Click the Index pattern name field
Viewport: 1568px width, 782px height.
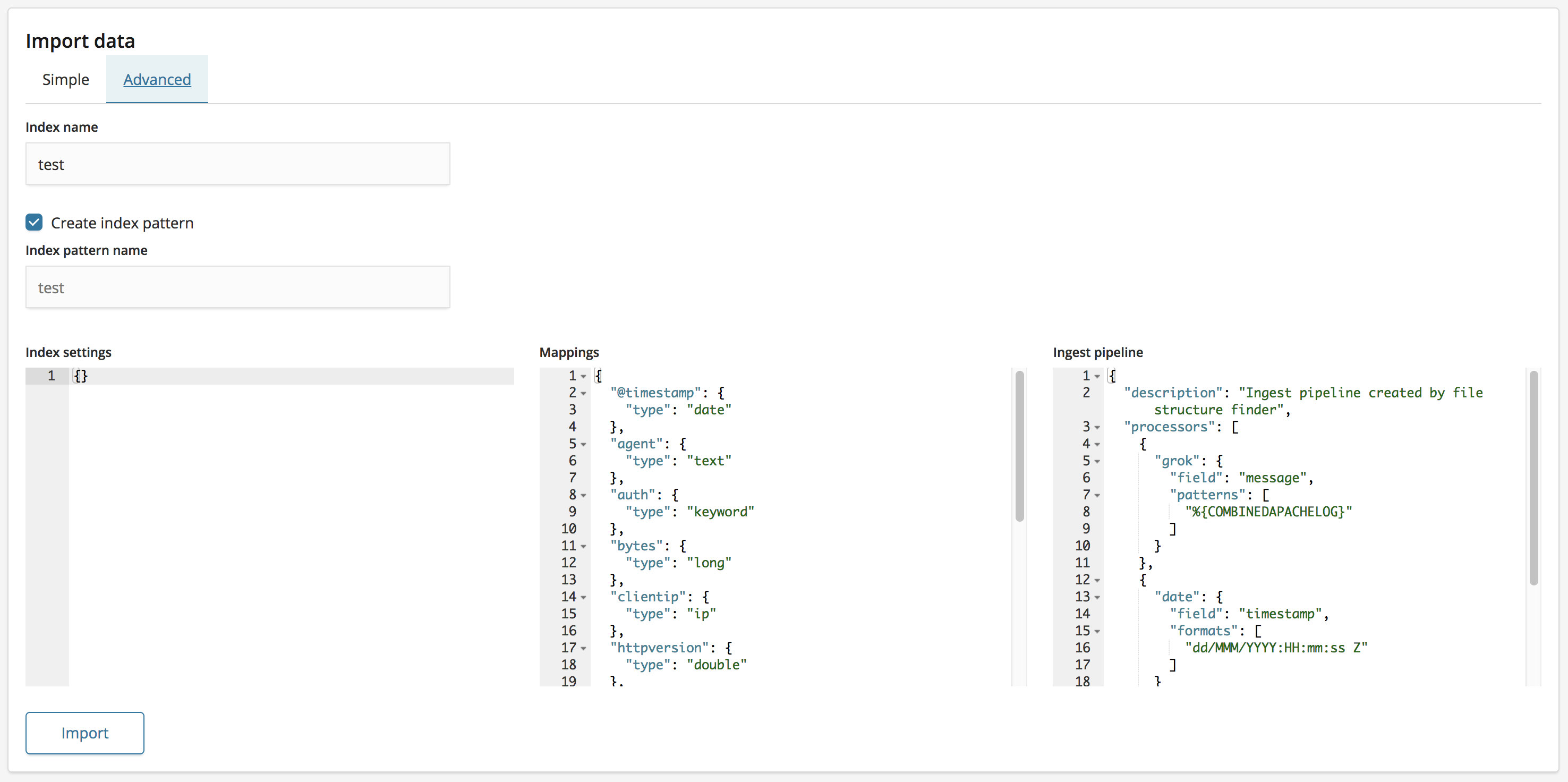coord(237,287)
